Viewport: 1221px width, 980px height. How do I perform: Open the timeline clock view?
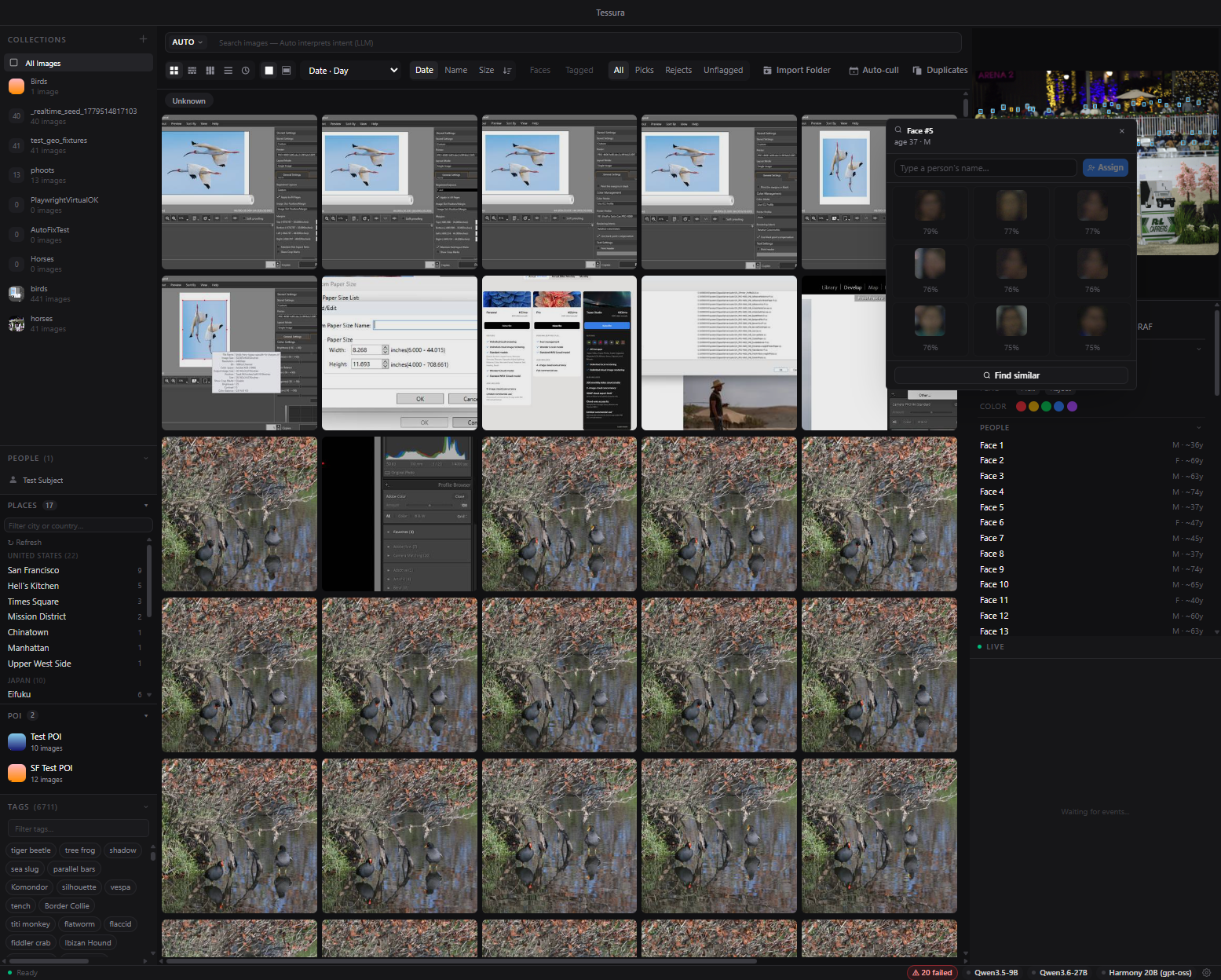(x=246, y=71)
